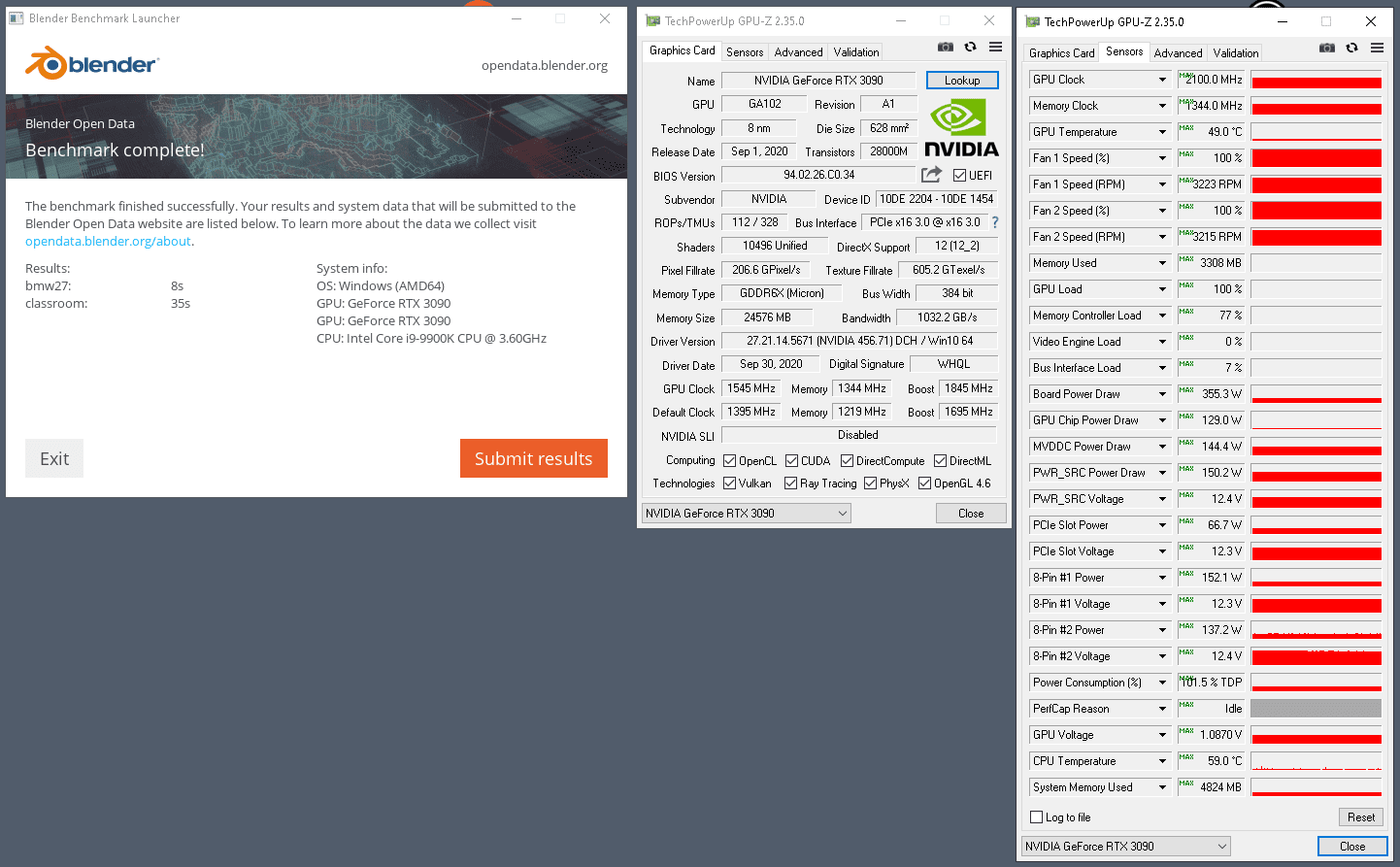Click the Driver Version field
Image resolution: width=1400 pixels, height=867 pixels.
(x=859, y=341)
